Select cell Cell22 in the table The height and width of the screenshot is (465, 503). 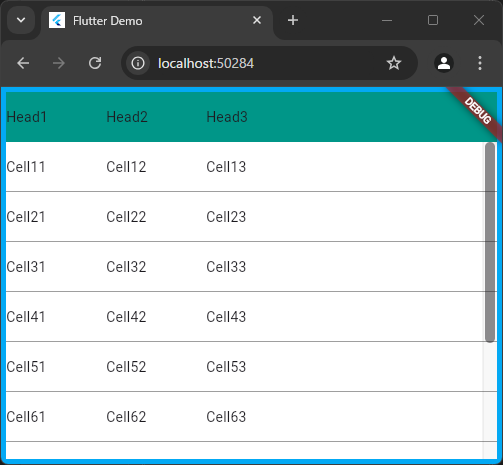(126, 217)
